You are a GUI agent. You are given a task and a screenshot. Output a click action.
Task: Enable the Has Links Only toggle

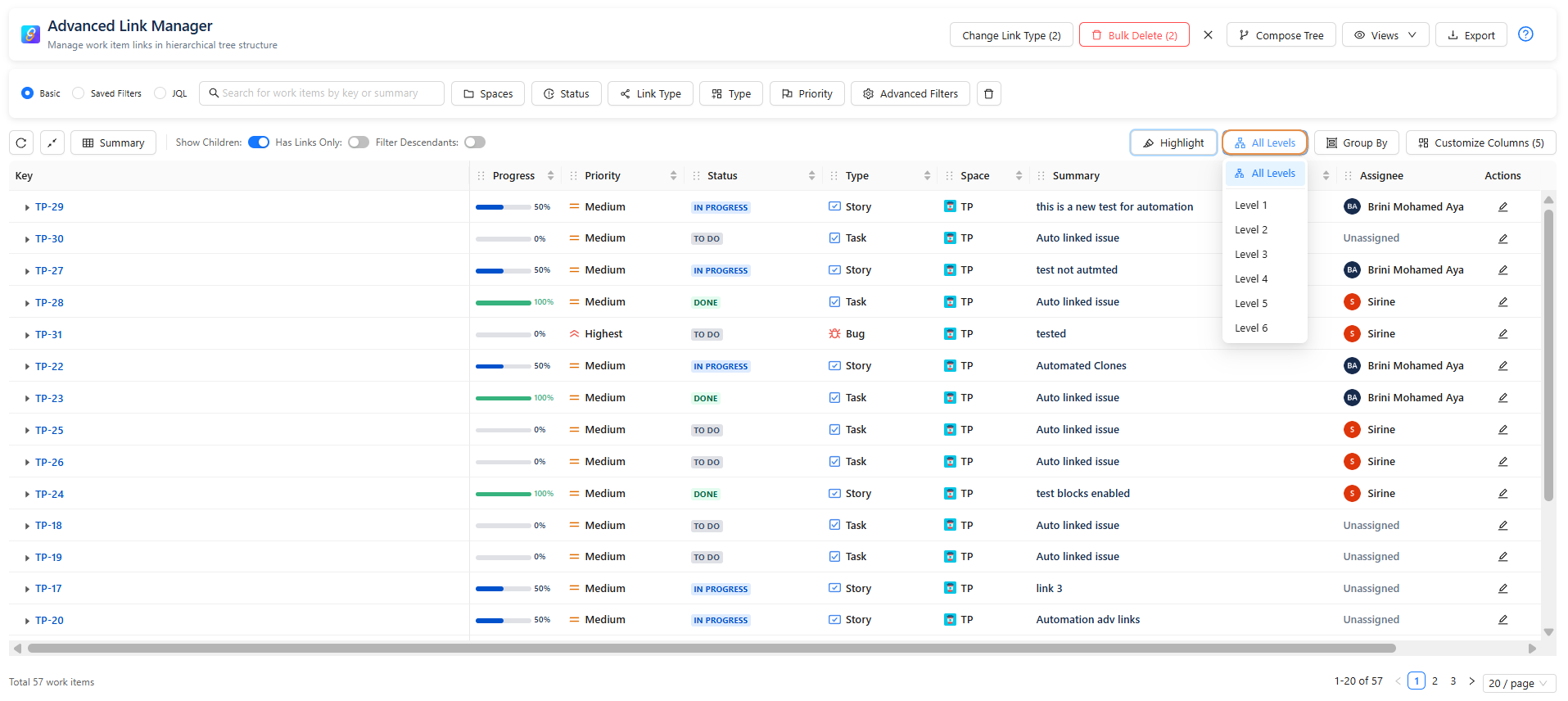[358, 142]
